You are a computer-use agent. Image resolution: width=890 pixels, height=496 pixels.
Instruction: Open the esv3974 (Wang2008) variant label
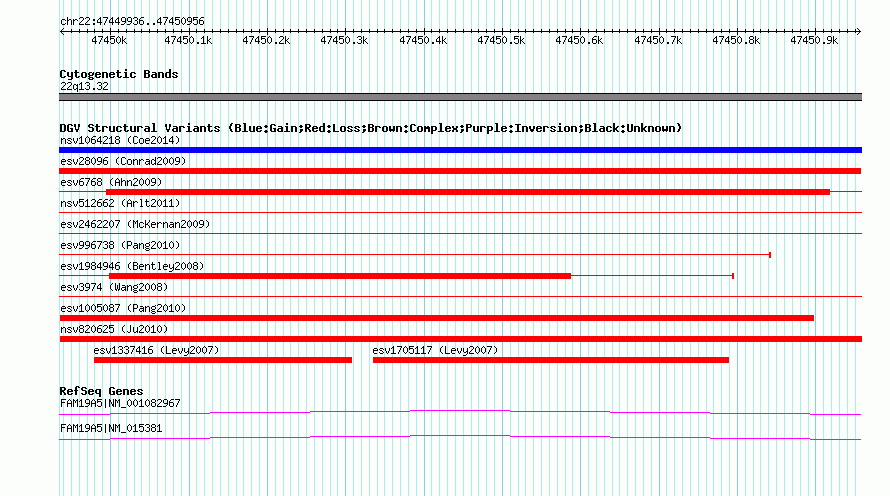pos(114,287)
